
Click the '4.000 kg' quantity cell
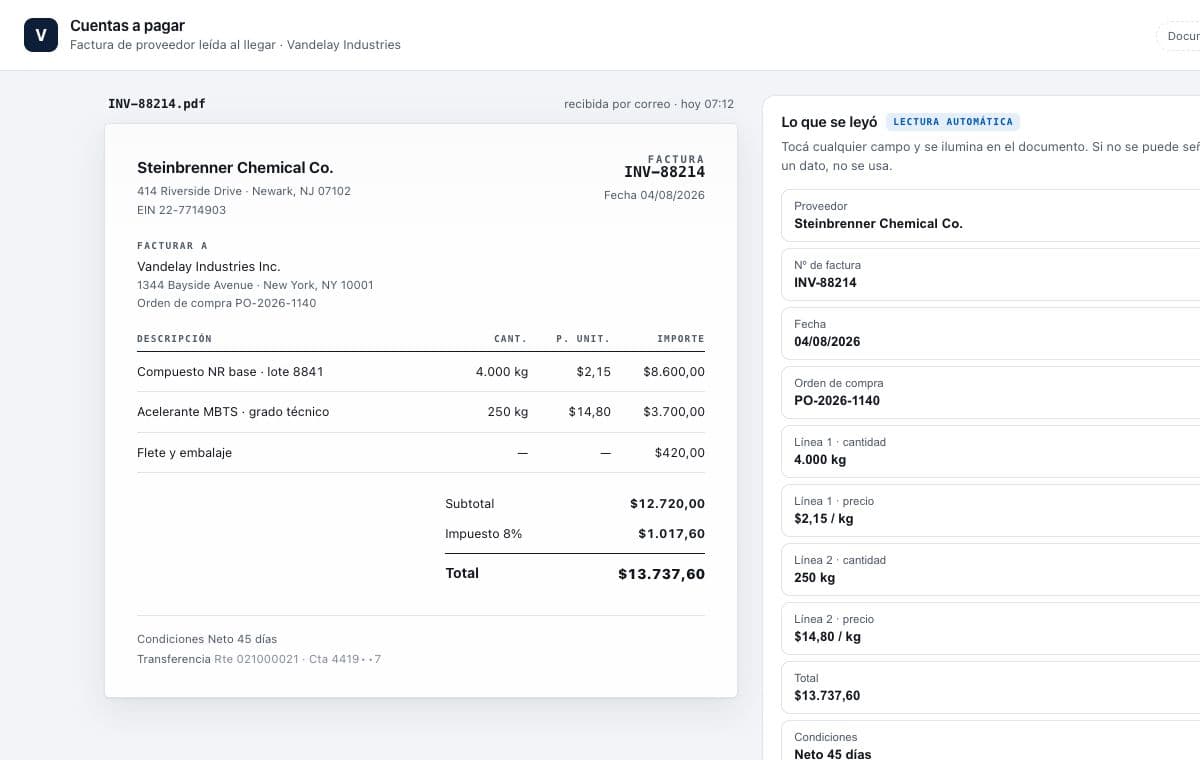[502, 372]
